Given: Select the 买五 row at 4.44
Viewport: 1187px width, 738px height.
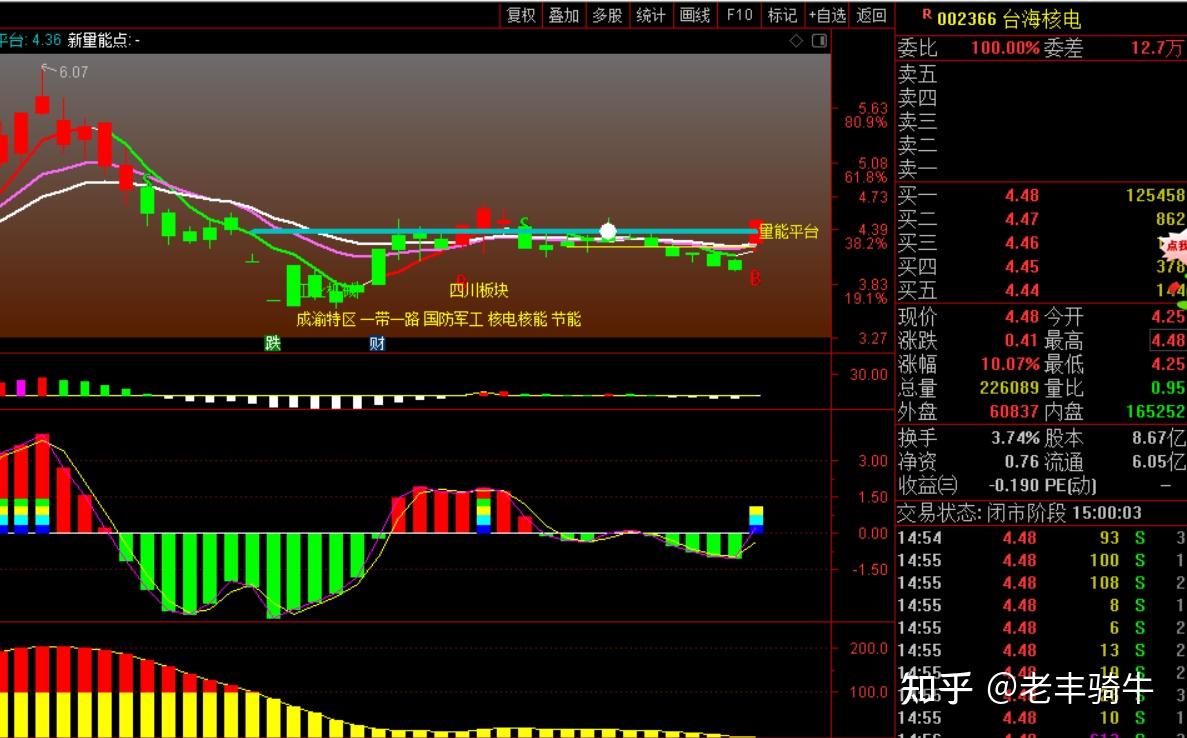Looking at the screenshot, I should (x=1041, y=291).
